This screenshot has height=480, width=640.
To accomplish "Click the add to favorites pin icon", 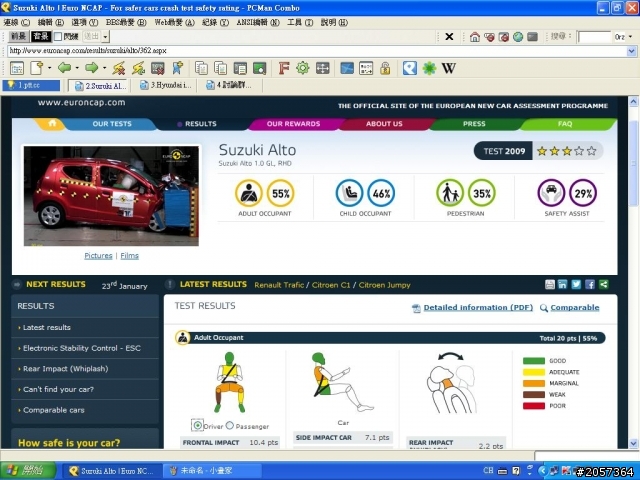I will coord(178,68).
